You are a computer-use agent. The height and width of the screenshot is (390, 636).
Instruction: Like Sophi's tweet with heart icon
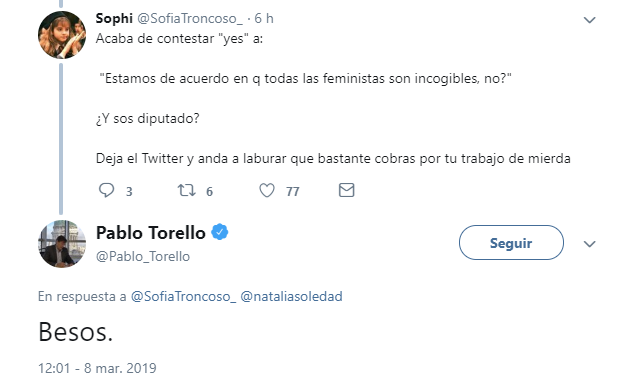click(267, 190)
